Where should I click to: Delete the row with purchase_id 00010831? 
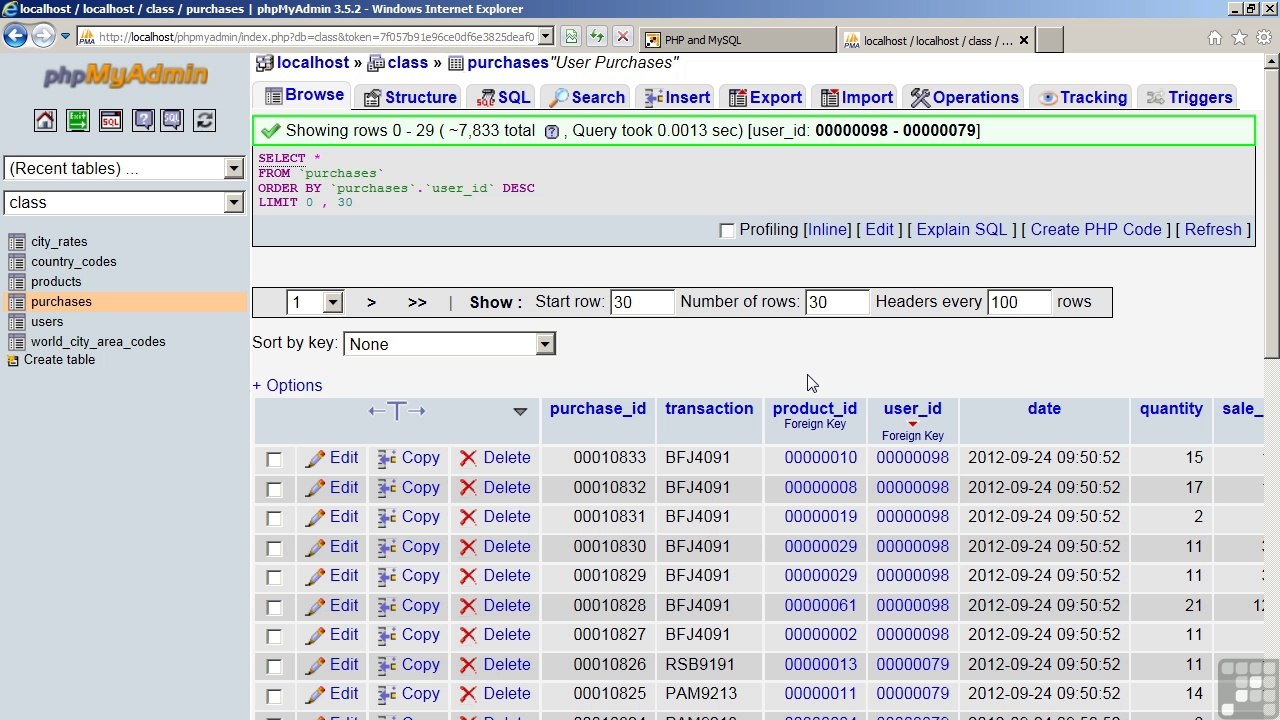click(x=495, y=517)
